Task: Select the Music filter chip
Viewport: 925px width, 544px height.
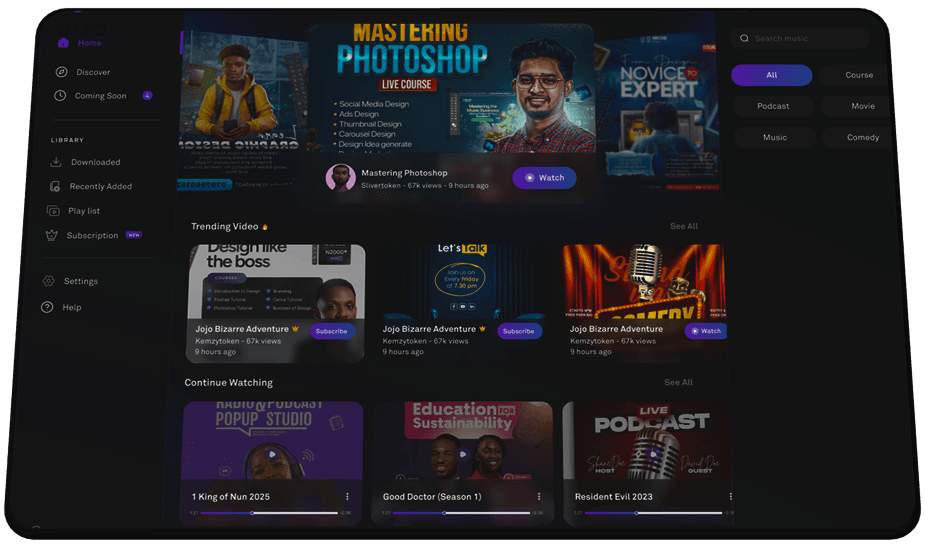Action: [x=774, y=137]
